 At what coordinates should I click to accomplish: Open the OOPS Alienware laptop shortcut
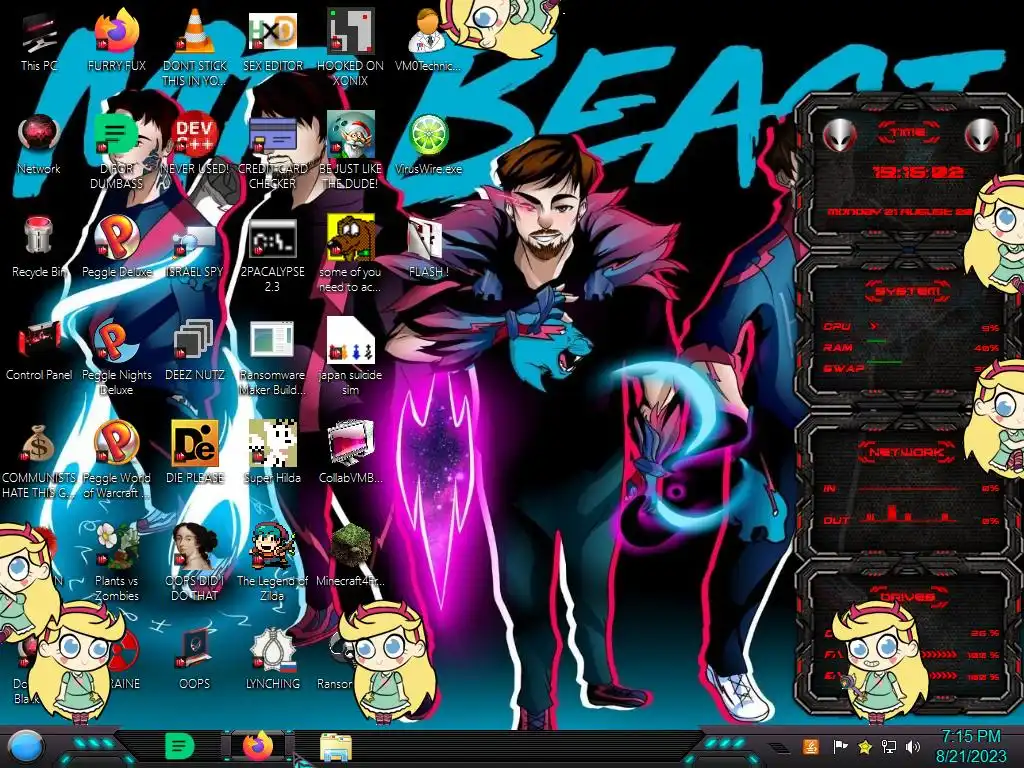tap(195, 658)
